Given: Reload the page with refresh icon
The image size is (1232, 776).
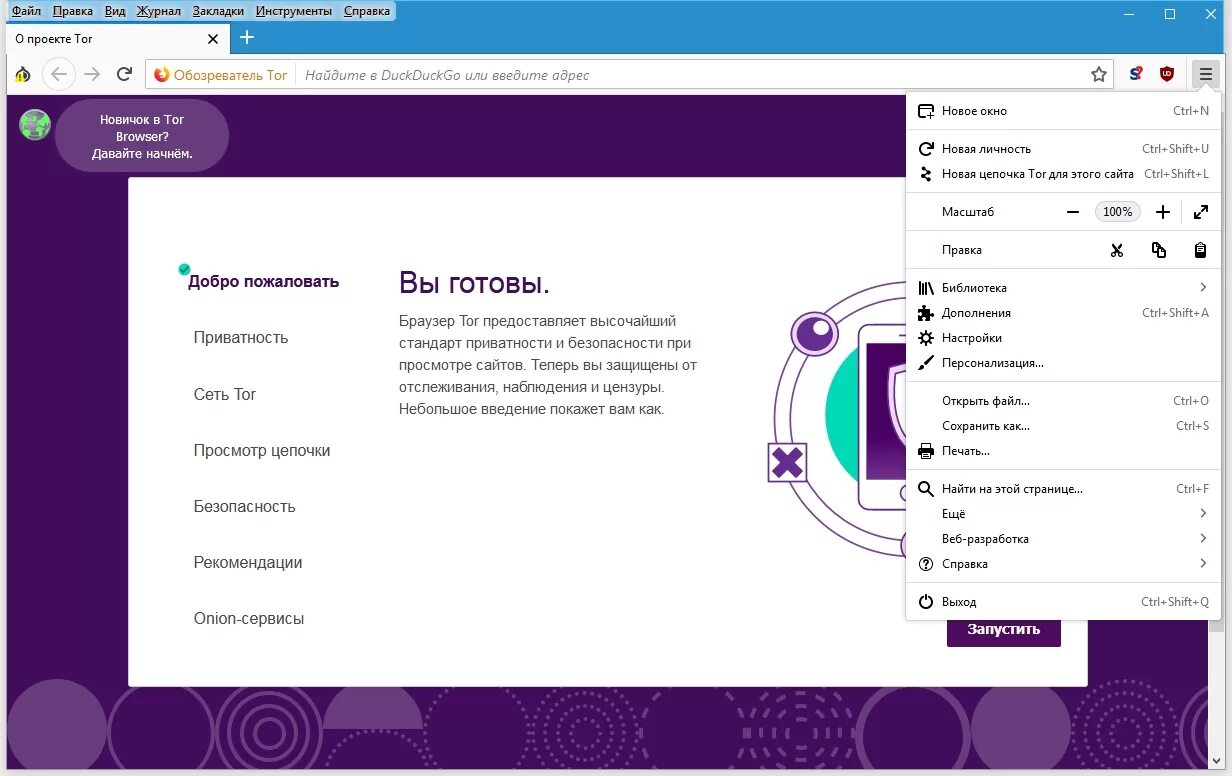Looking at the screenshot, I should (x=125, y=74).
